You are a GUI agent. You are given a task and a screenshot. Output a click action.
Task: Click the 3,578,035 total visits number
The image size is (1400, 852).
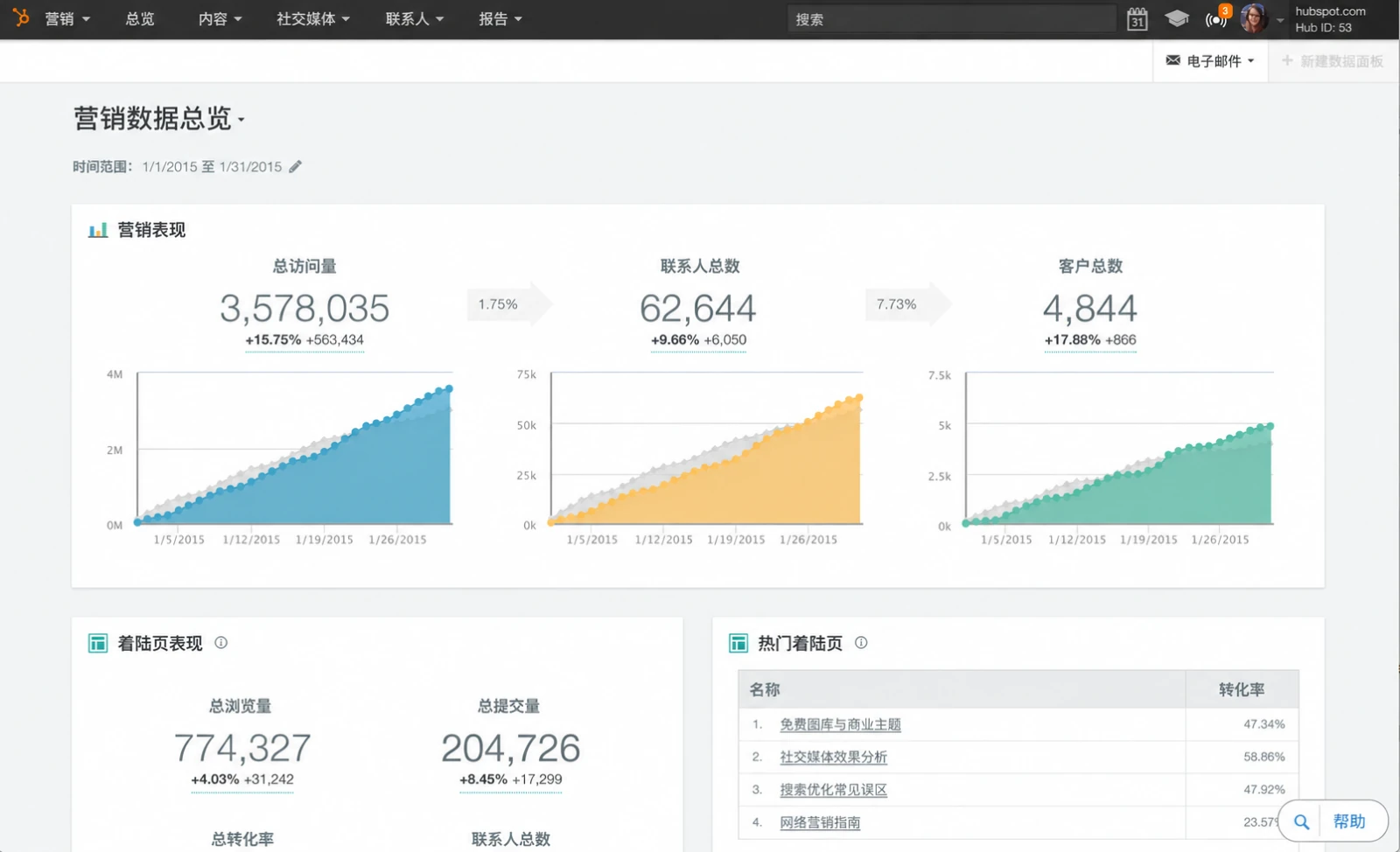[x=304, y=309]
